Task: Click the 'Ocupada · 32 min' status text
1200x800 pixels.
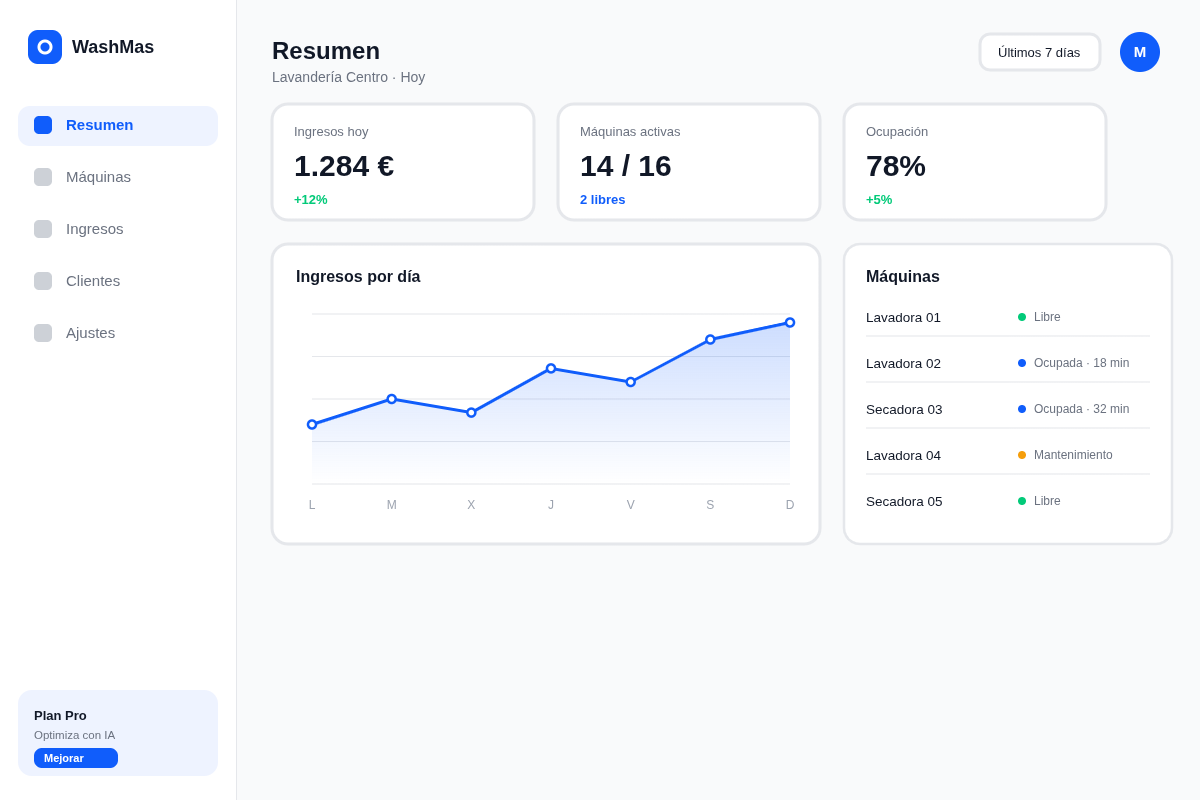Action: (1081, 409)
